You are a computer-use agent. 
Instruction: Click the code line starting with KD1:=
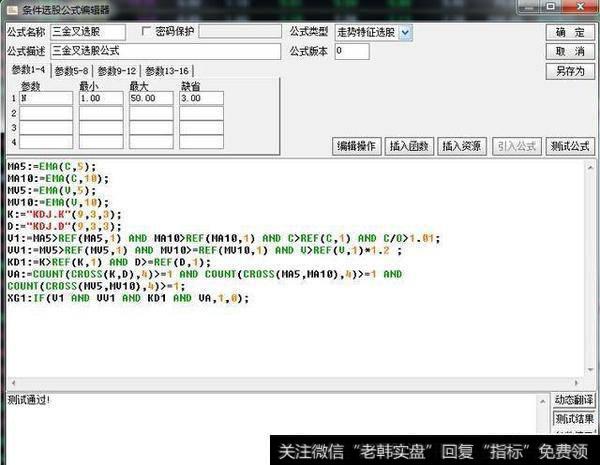(x=109, y=263)
